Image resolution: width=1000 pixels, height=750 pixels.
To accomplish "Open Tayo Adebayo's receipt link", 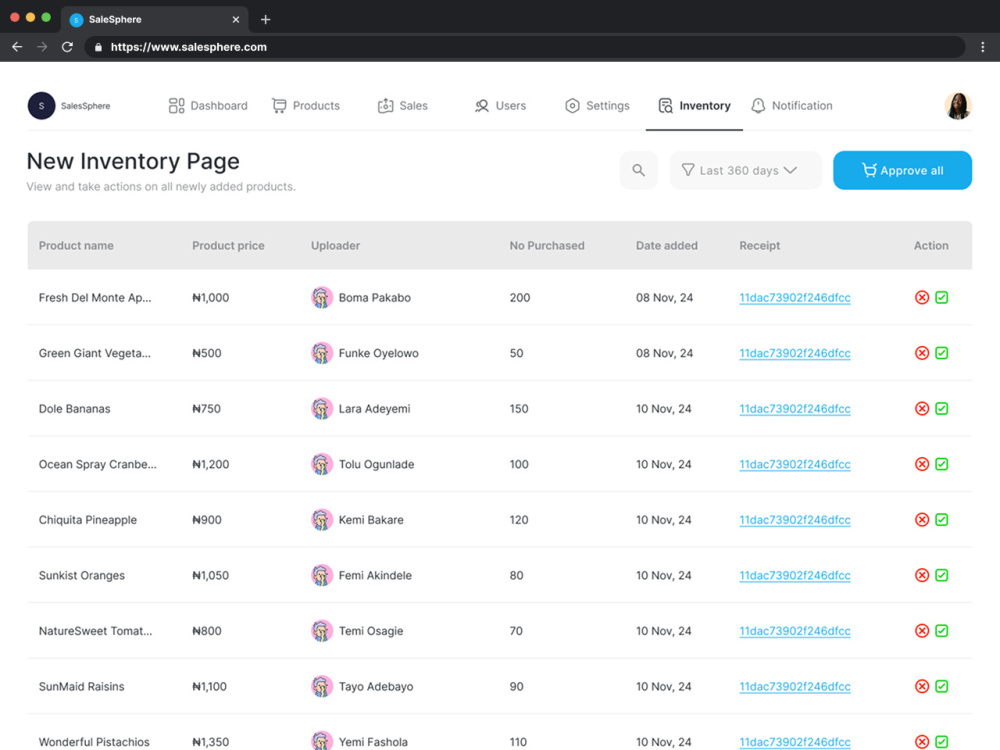I will click(x=795, y=686).
